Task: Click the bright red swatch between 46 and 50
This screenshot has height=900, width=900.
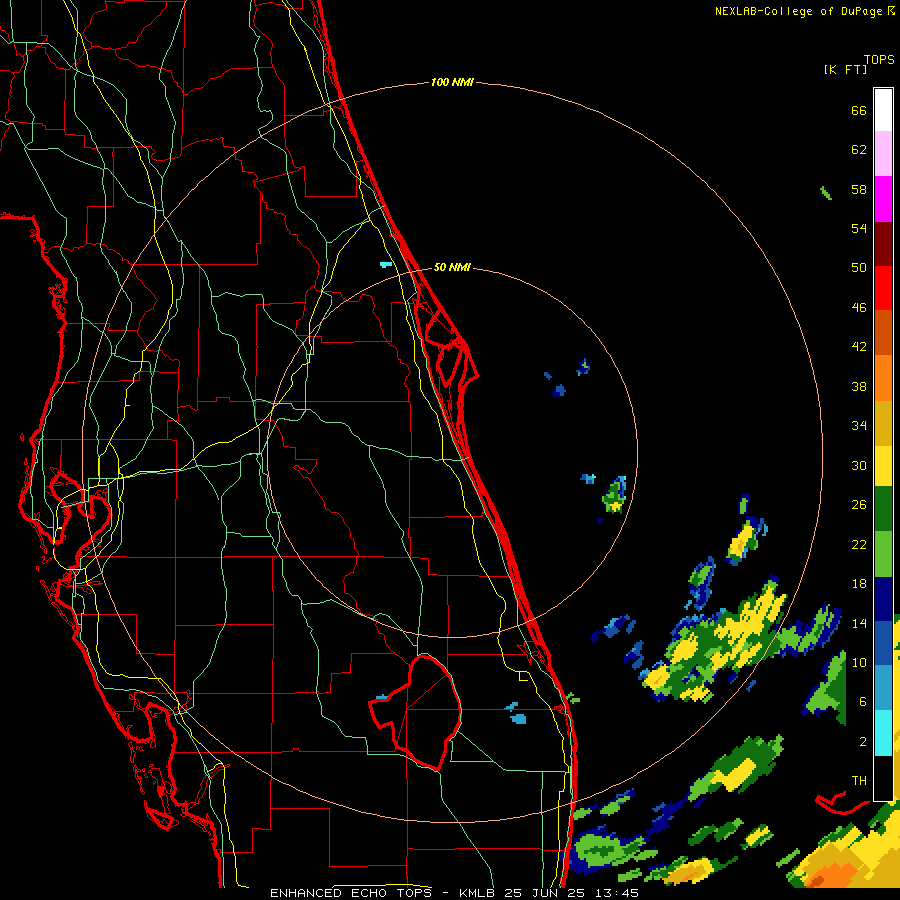Action: click(x=883, y=289)
